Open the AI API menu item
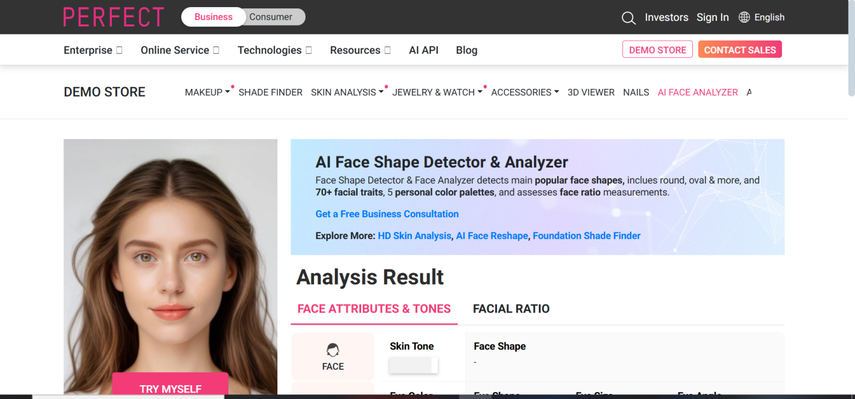Viewport: 855px width, 399px height. point(424,50)
